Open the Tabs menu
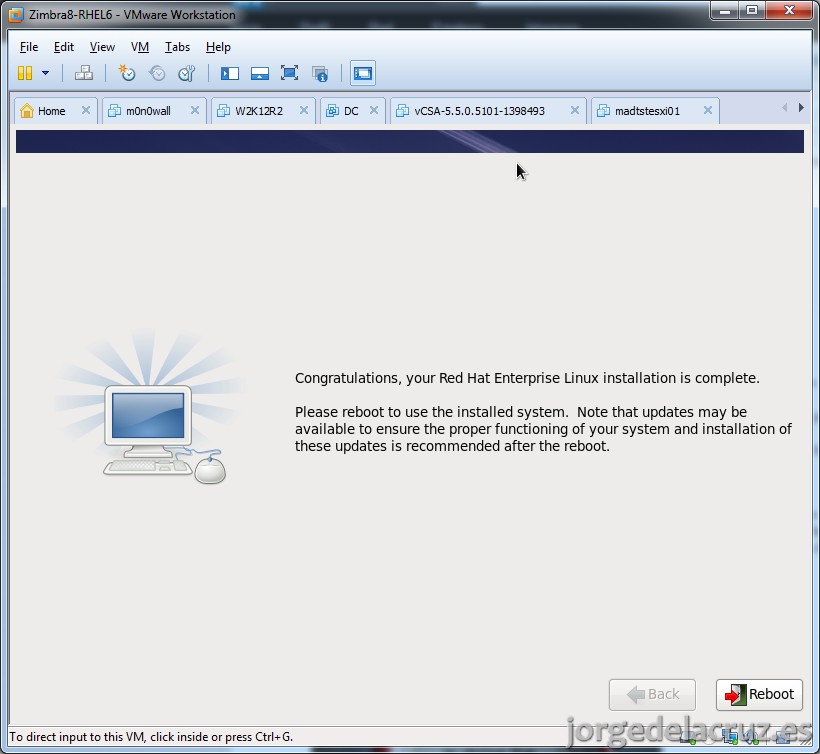 pos(177,47)
